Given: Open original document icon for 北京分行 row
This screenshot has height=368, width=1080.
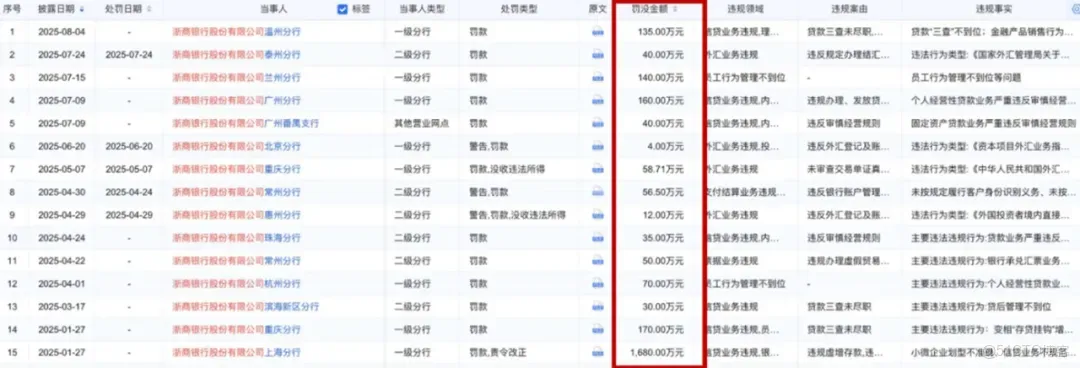Looking at the screenshot, I should pyautogui.click(x=598, y=146).
